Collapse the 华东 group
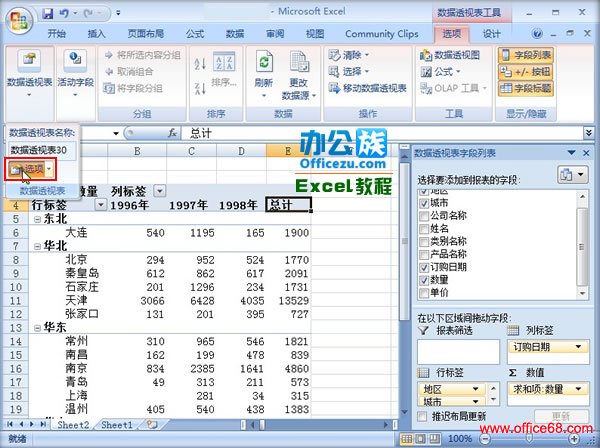 point(37,328)
